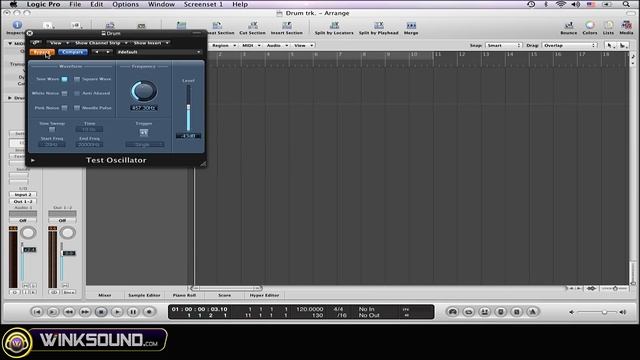Open the Drag Overlap dropdown

pos(569,45)
